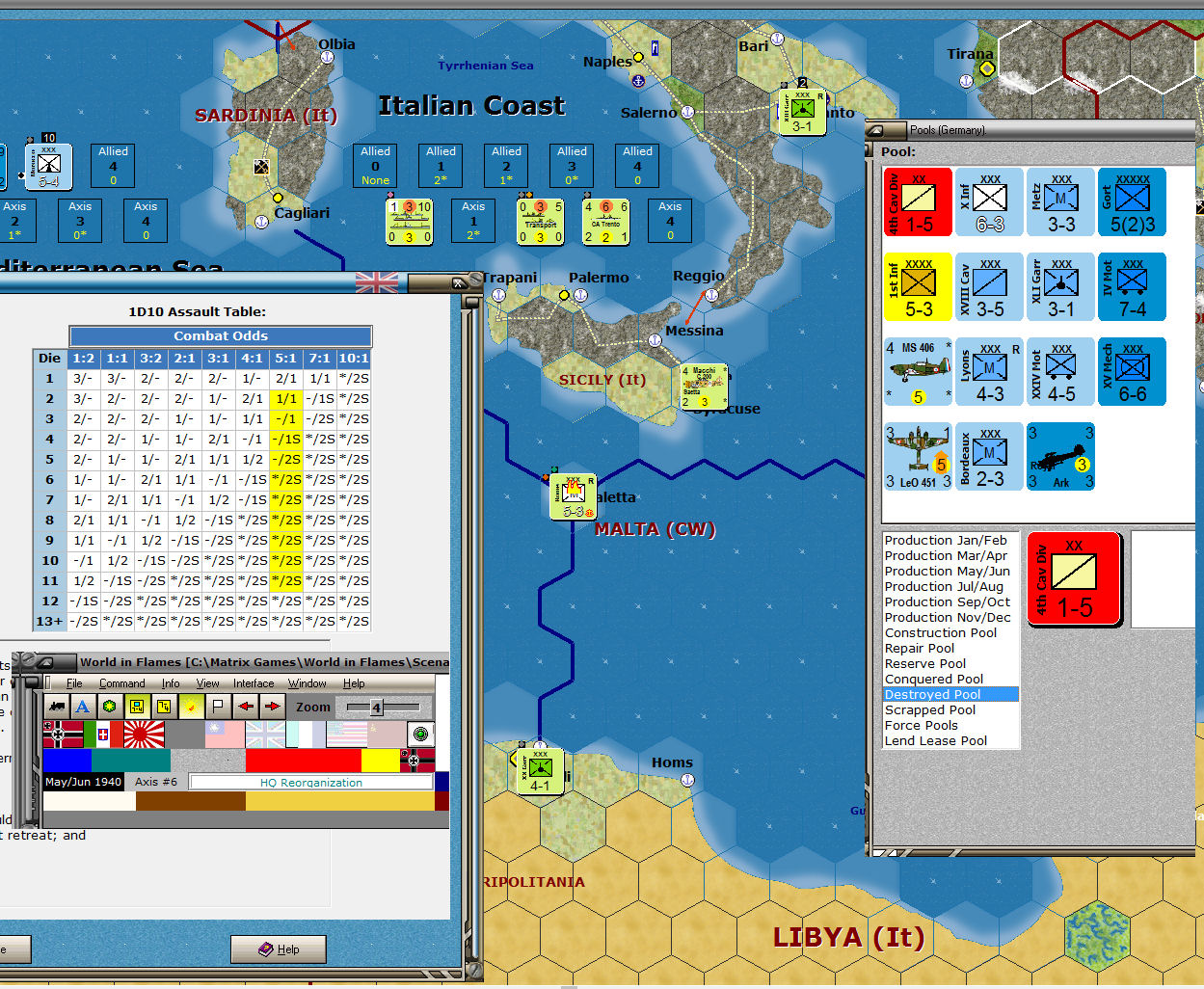
Task: Select the faded French tricolor flag
Action: [x=306, y=735]
